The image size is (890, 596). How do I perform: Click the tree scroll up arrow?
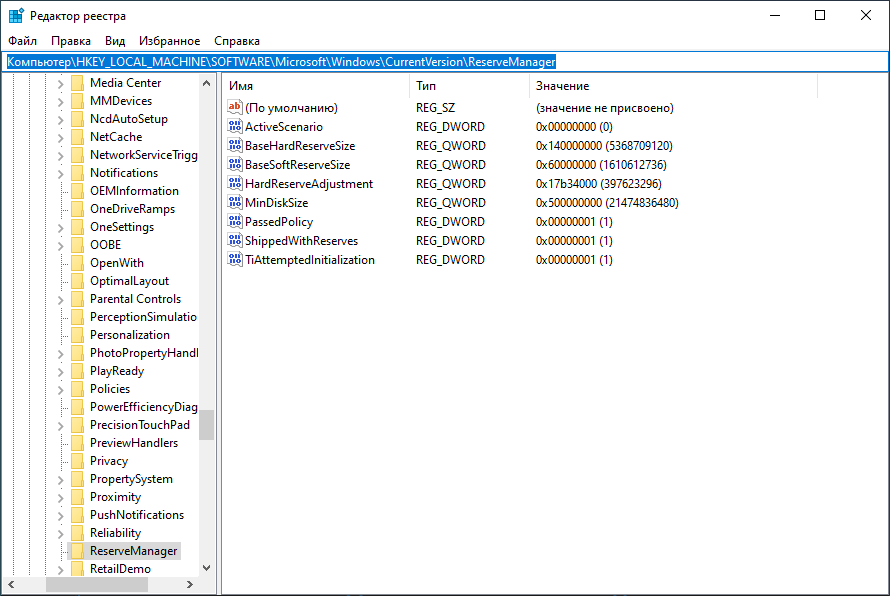207,83
